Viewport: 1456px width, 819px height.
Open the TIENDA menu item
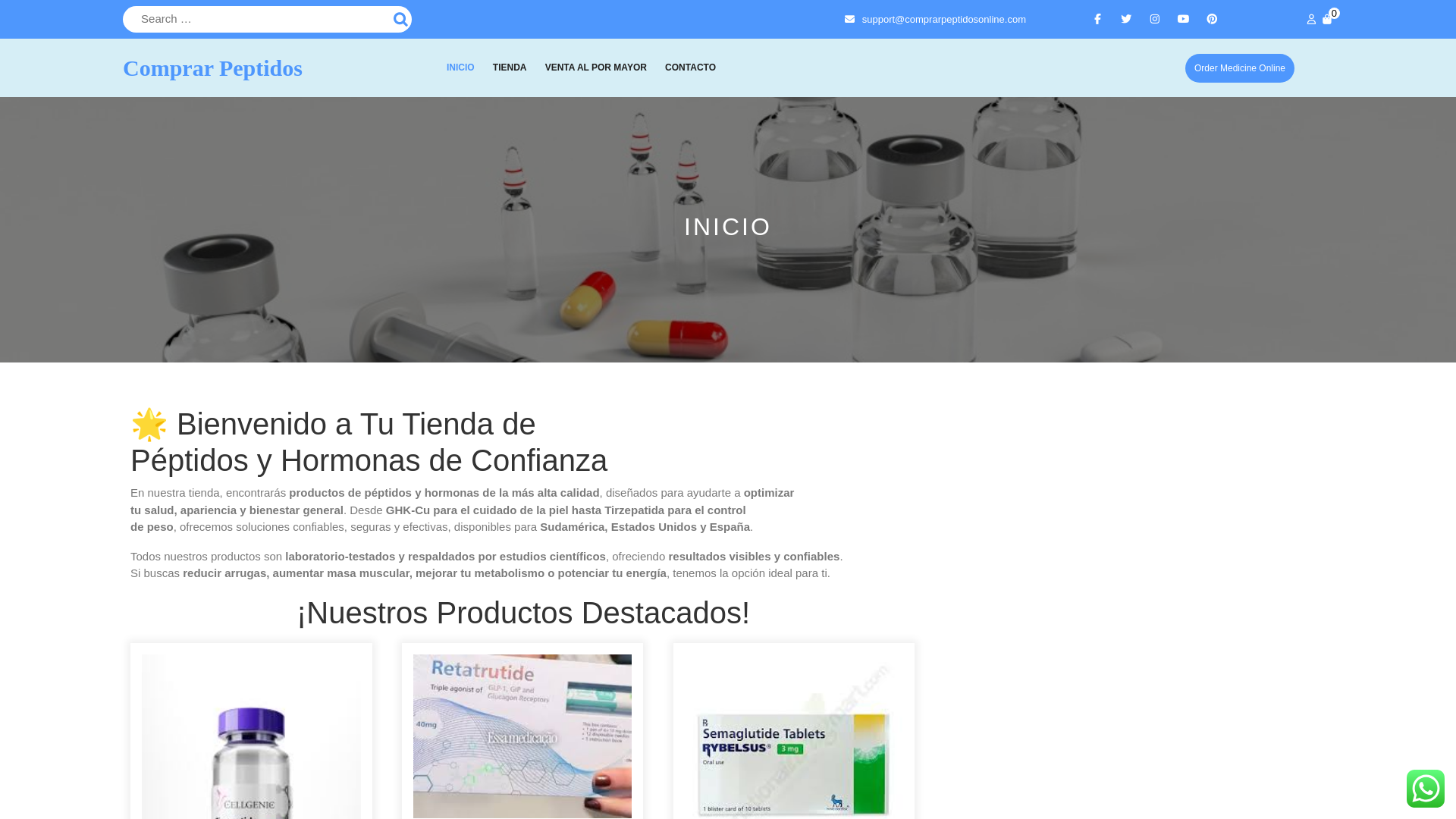click(x=510, y=67)
